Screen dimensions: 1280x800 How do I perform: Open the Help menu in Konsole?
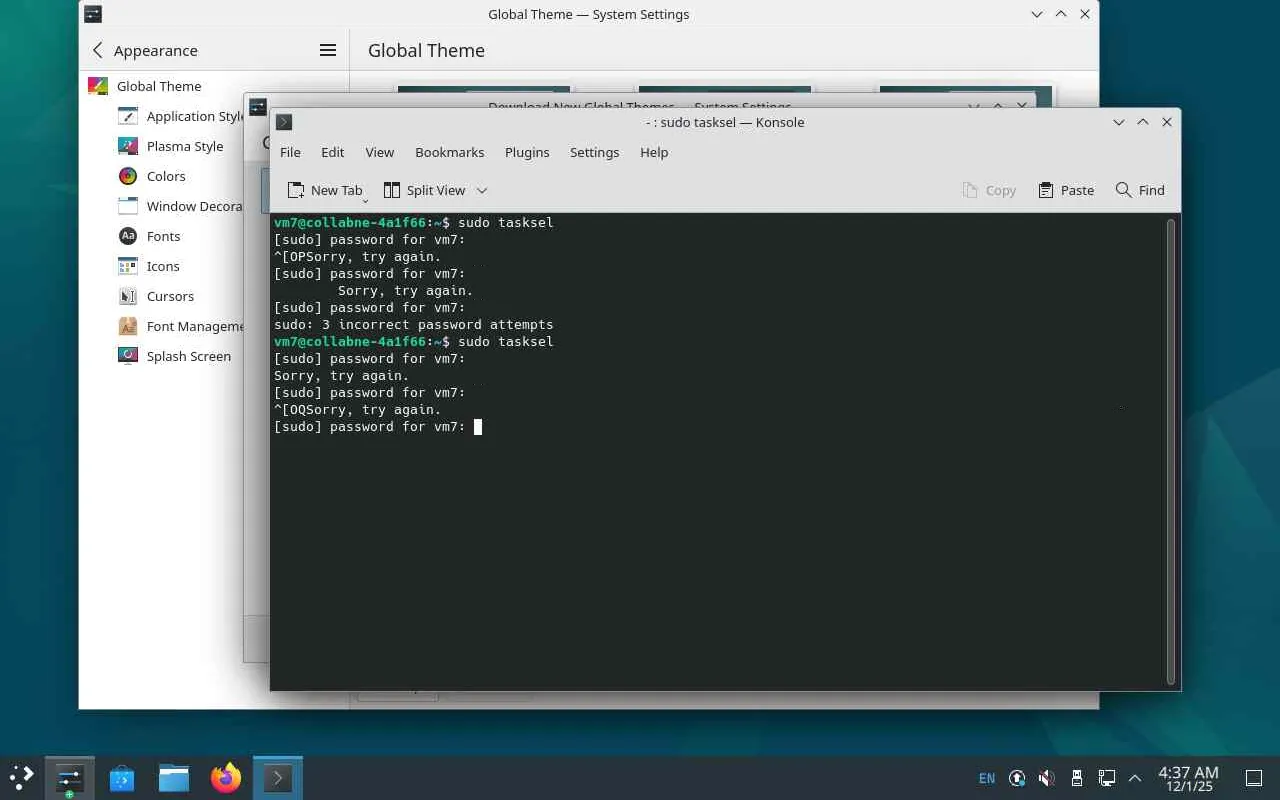click(x=654, y=152)
